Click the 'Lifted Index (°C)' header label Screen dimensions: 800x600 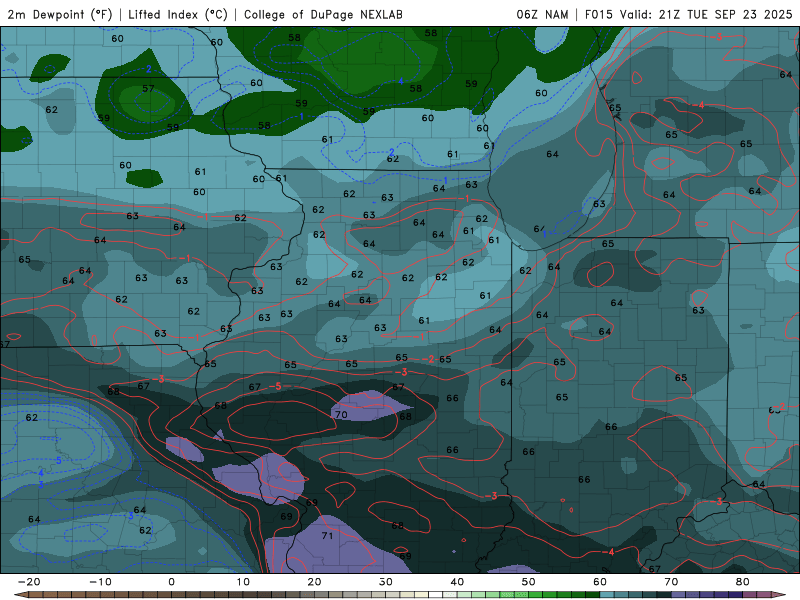[x=178, y=14]
